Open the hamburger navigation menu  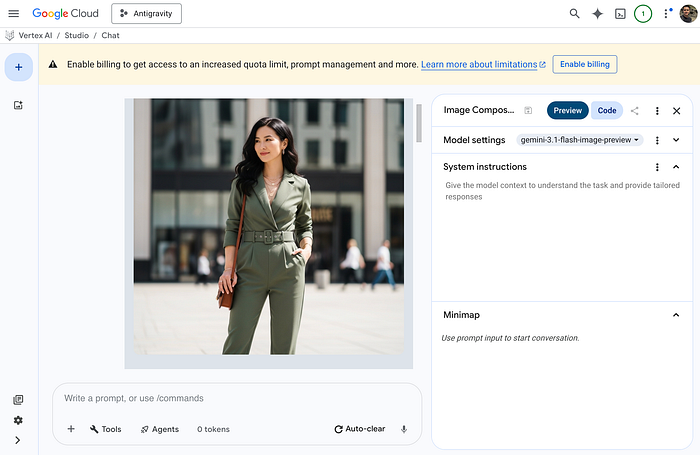click(14, 13)
